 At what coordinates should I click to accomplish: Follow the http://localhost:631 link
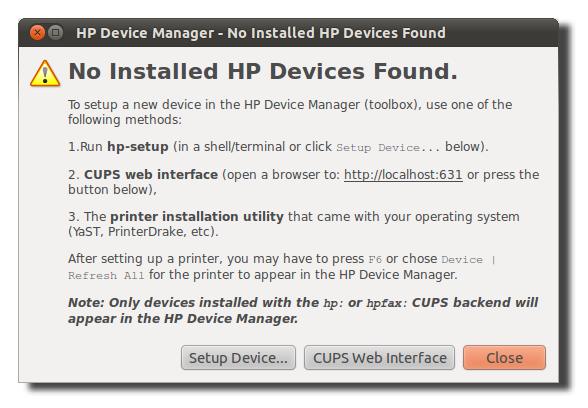(x=403, y=175)
